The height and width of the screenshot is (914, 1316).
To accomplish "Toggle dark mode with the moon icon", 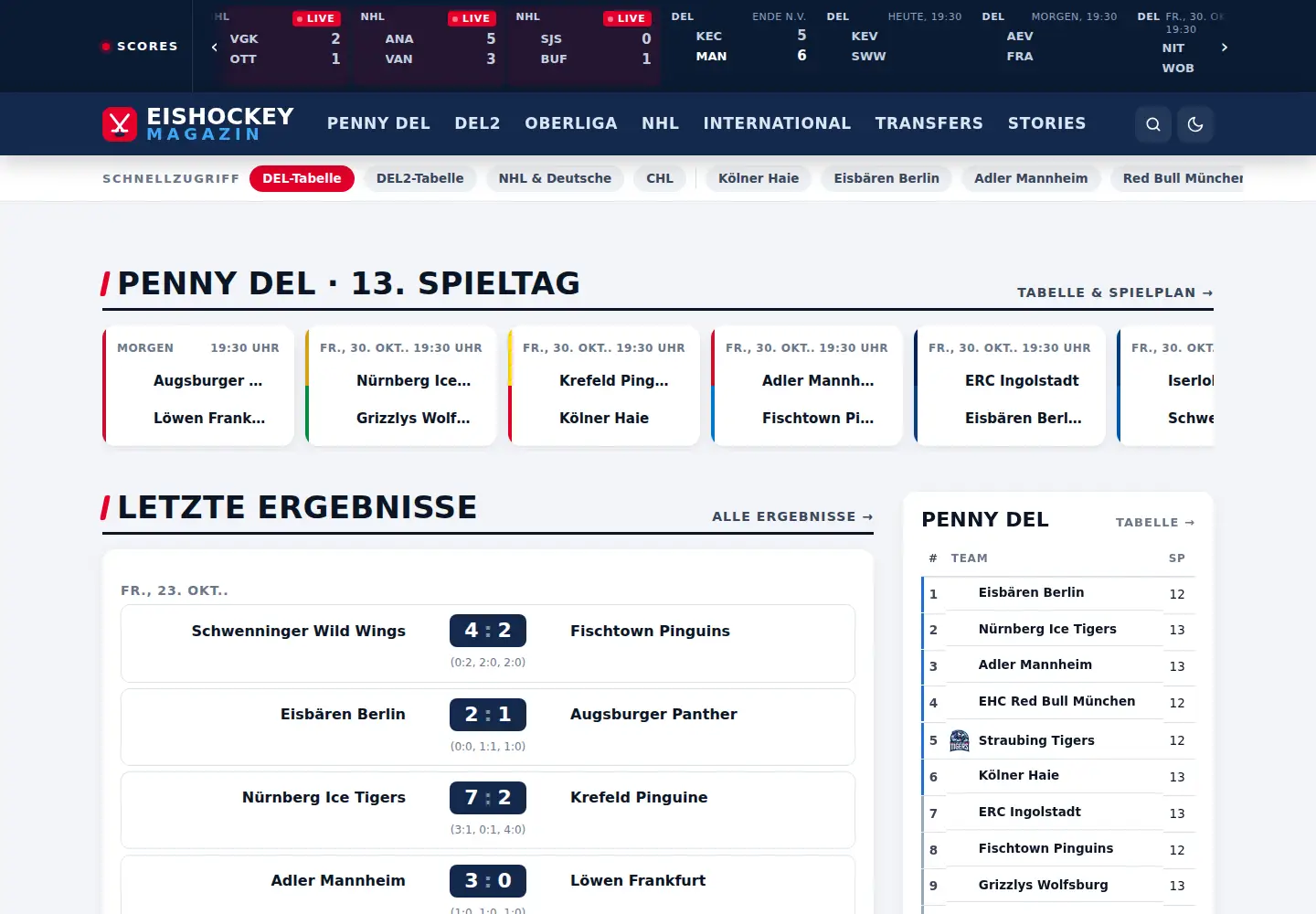I will click(x=1195, y=124).
